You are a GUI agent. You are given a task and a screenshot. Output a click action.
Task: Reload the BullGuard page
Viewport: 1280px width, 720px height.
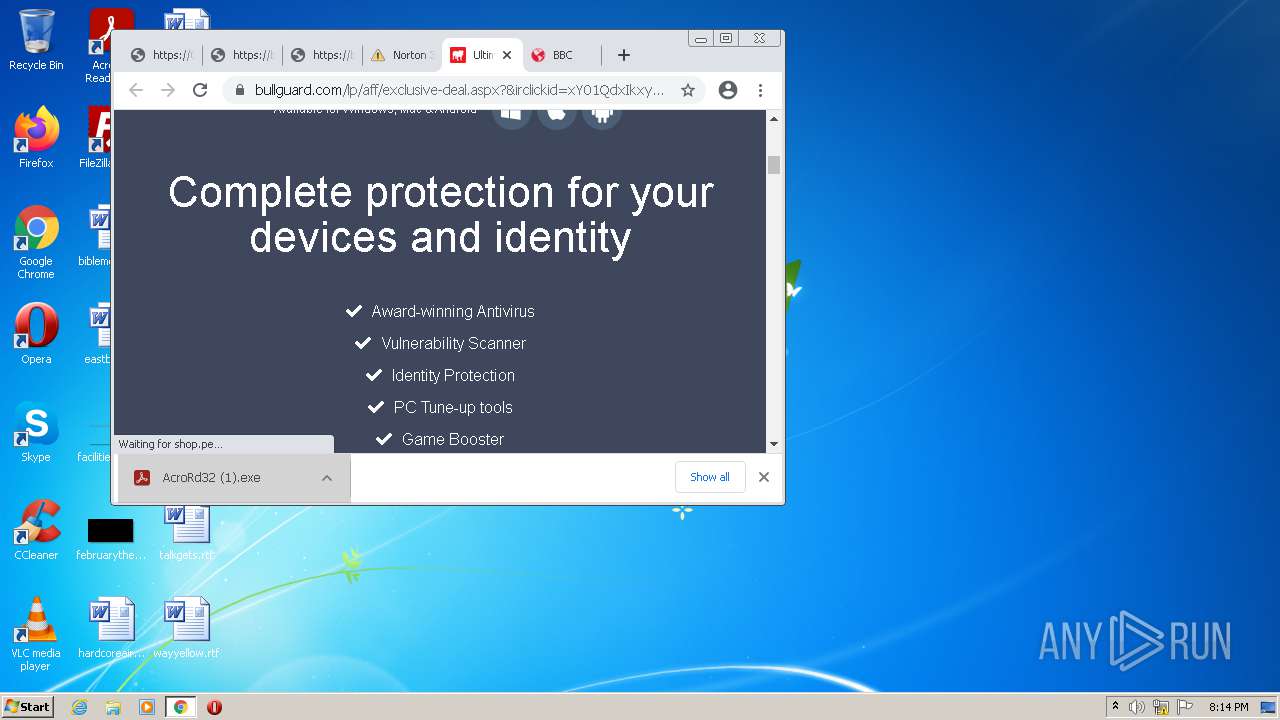(x=200, y=90)
